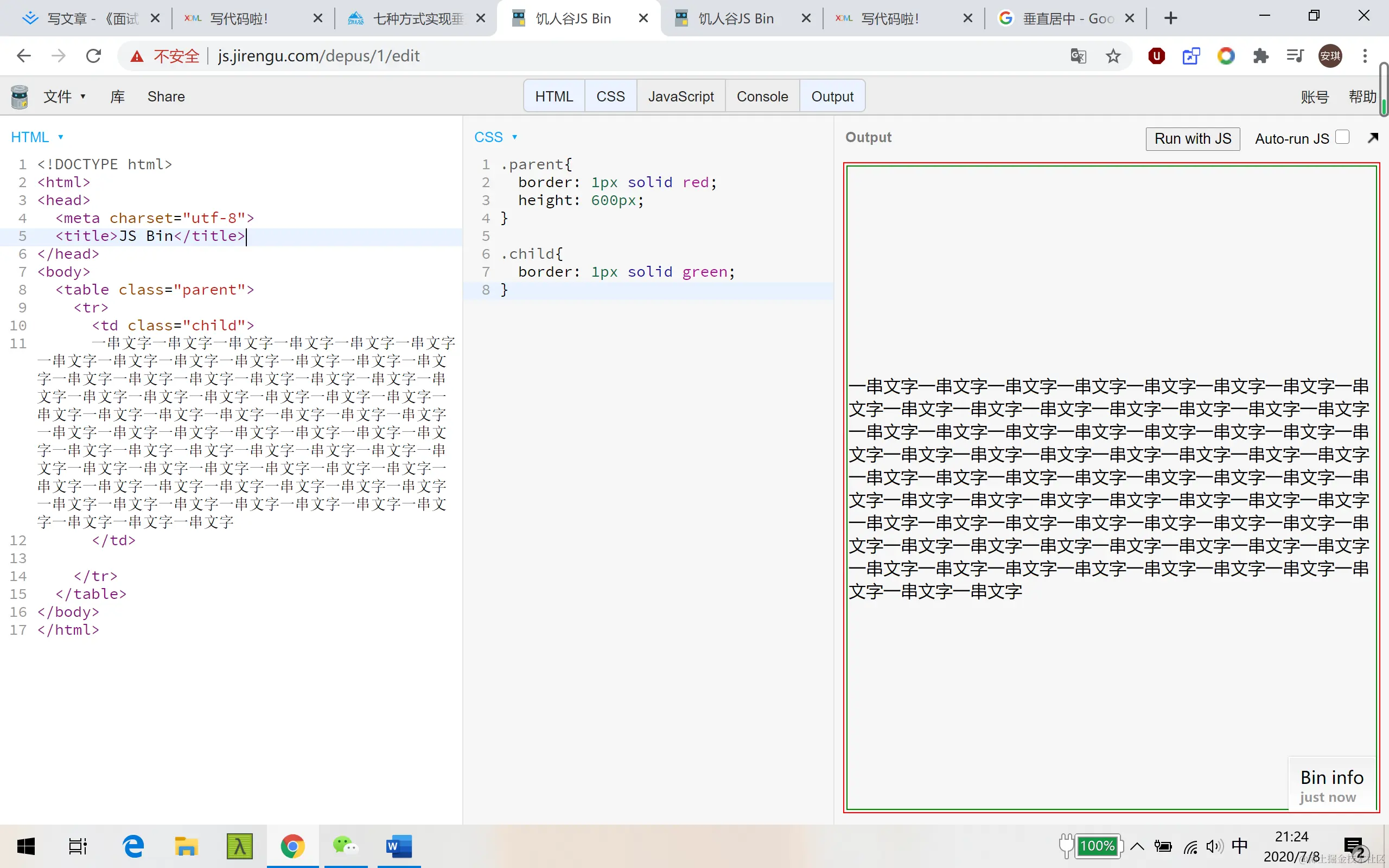Click the JS Bin jar logo icon
Screen dimensions: 1389x868
[x=20, y=97]
